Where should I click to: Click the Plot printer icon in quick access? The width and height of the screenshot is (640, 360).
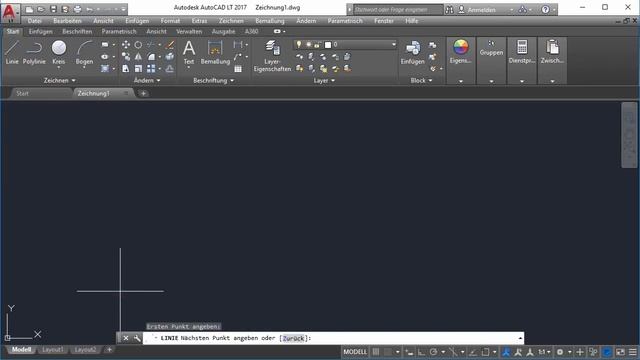coord(77,9)
